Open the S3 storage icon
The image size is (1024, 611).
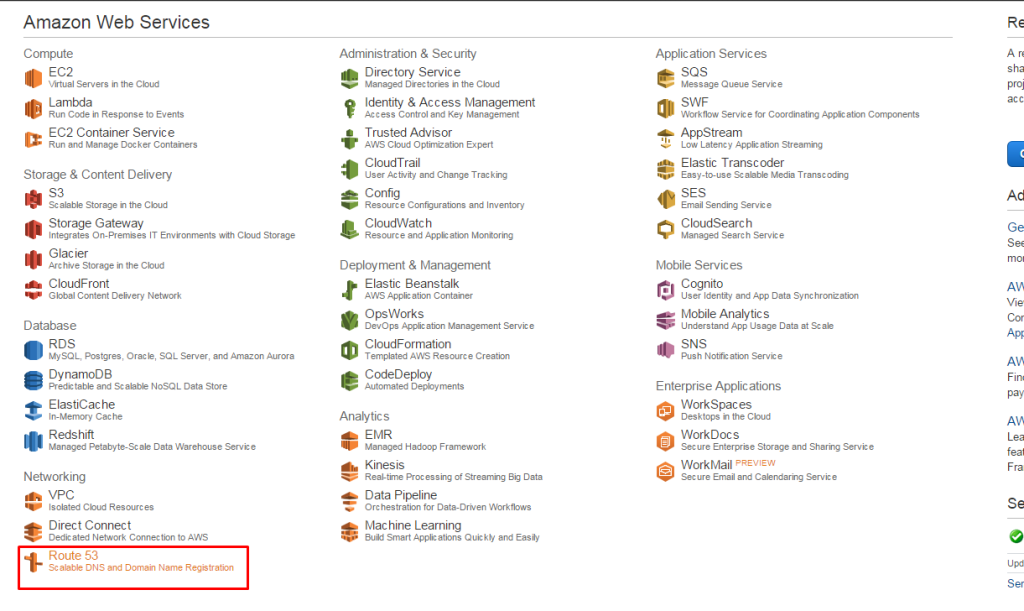pos(33,199)
